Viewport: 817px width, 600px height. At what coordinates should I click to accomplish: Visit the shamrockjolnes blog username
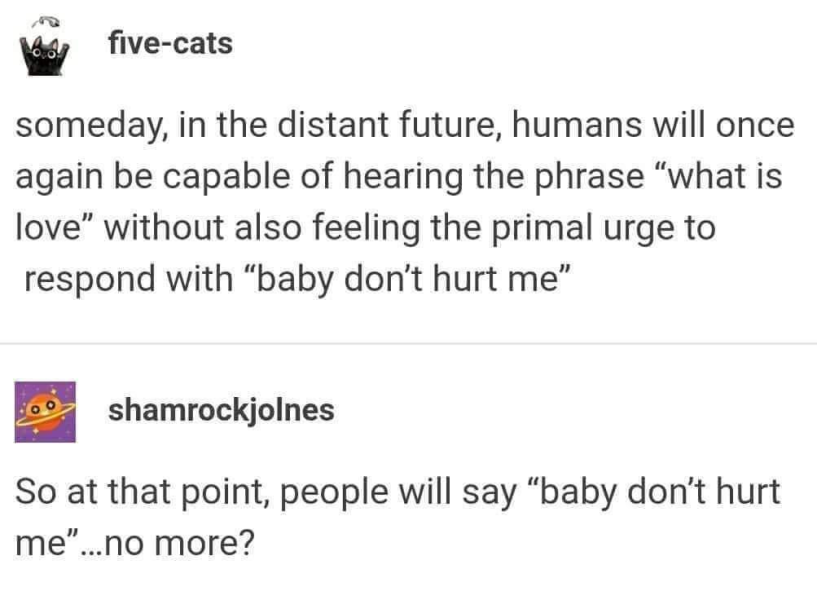click(221, 410)
